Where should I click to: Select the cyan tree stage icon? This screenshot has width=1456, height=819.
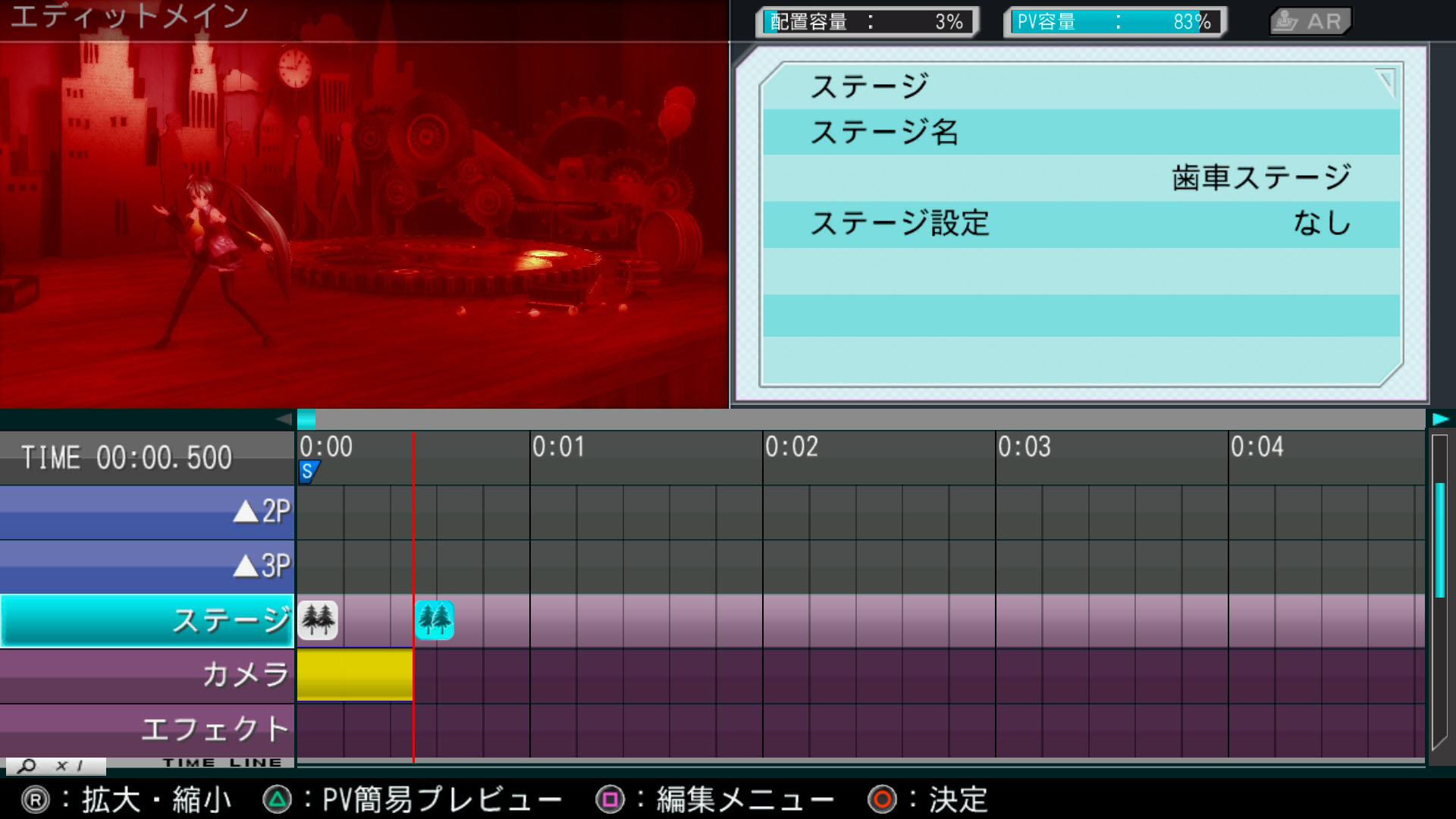435,620
